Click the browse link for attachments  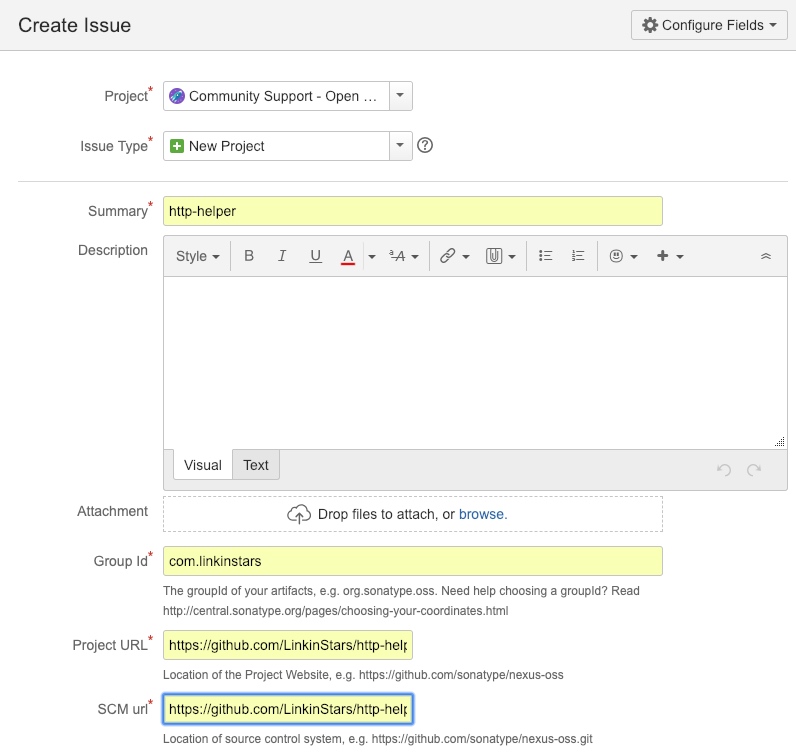482,514
